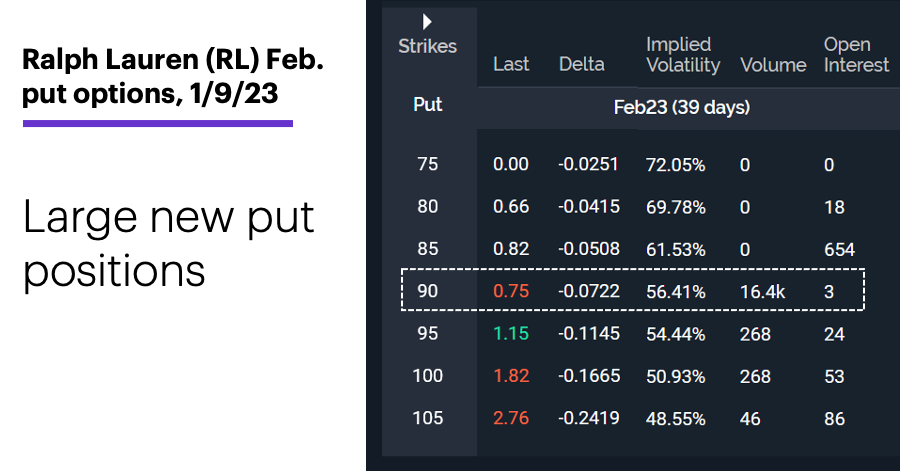Select the 90 strike row
This screenshot has height=471, width=900.
[633, 290]
